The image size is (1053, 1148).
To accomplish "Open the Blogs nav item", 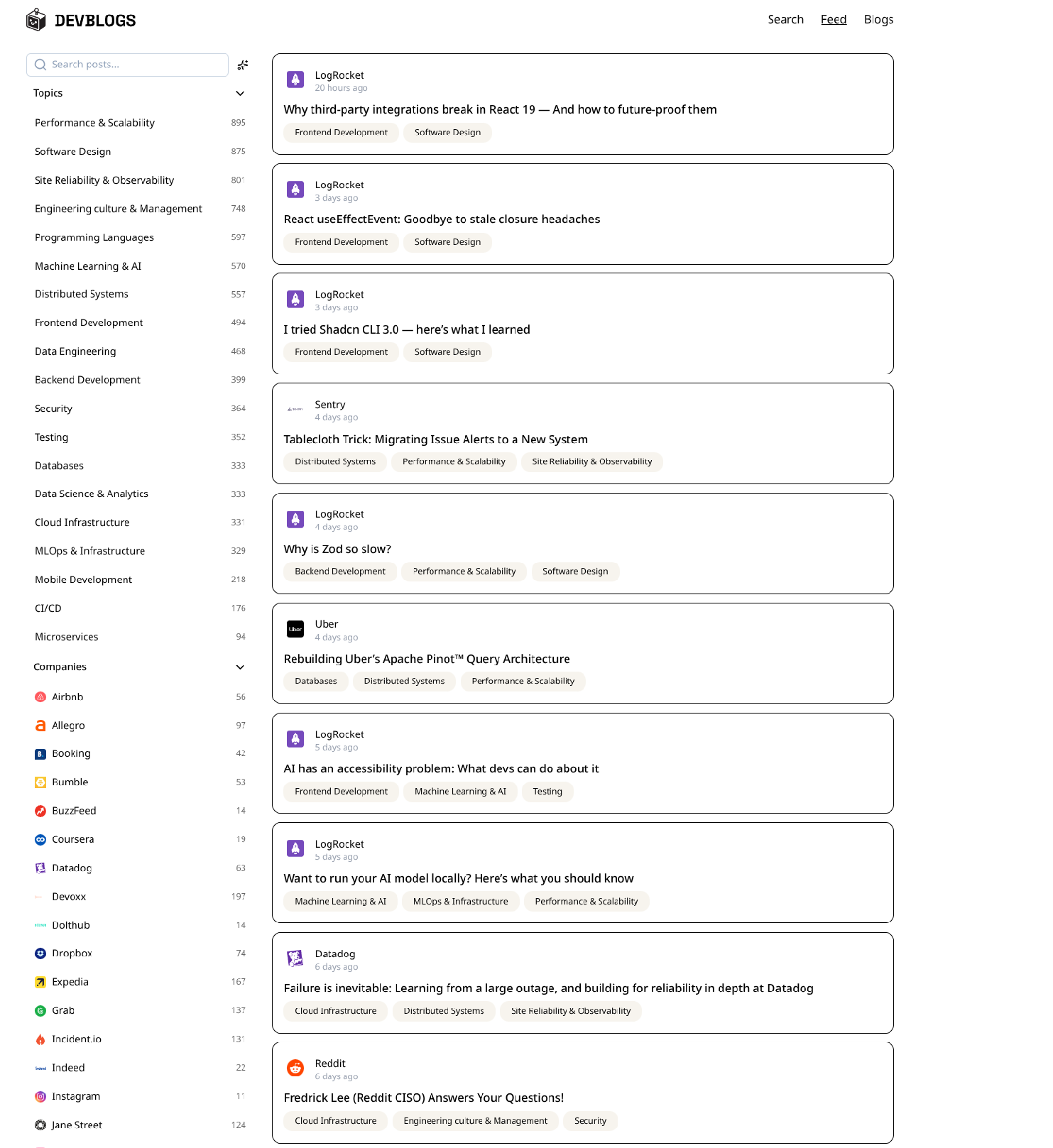I will 878,19.
